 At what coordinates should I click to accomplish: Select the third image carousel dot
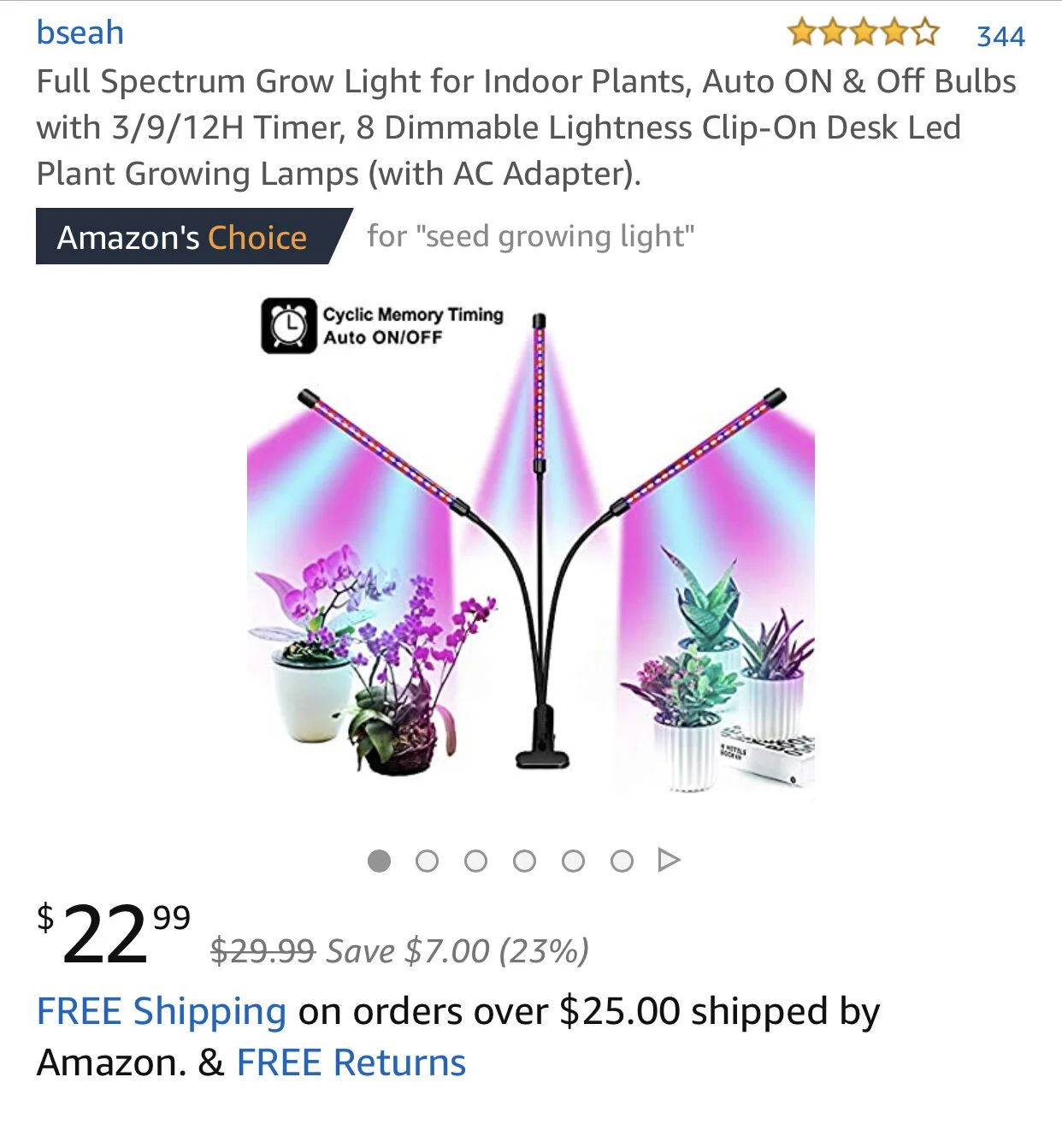(475, 861)
